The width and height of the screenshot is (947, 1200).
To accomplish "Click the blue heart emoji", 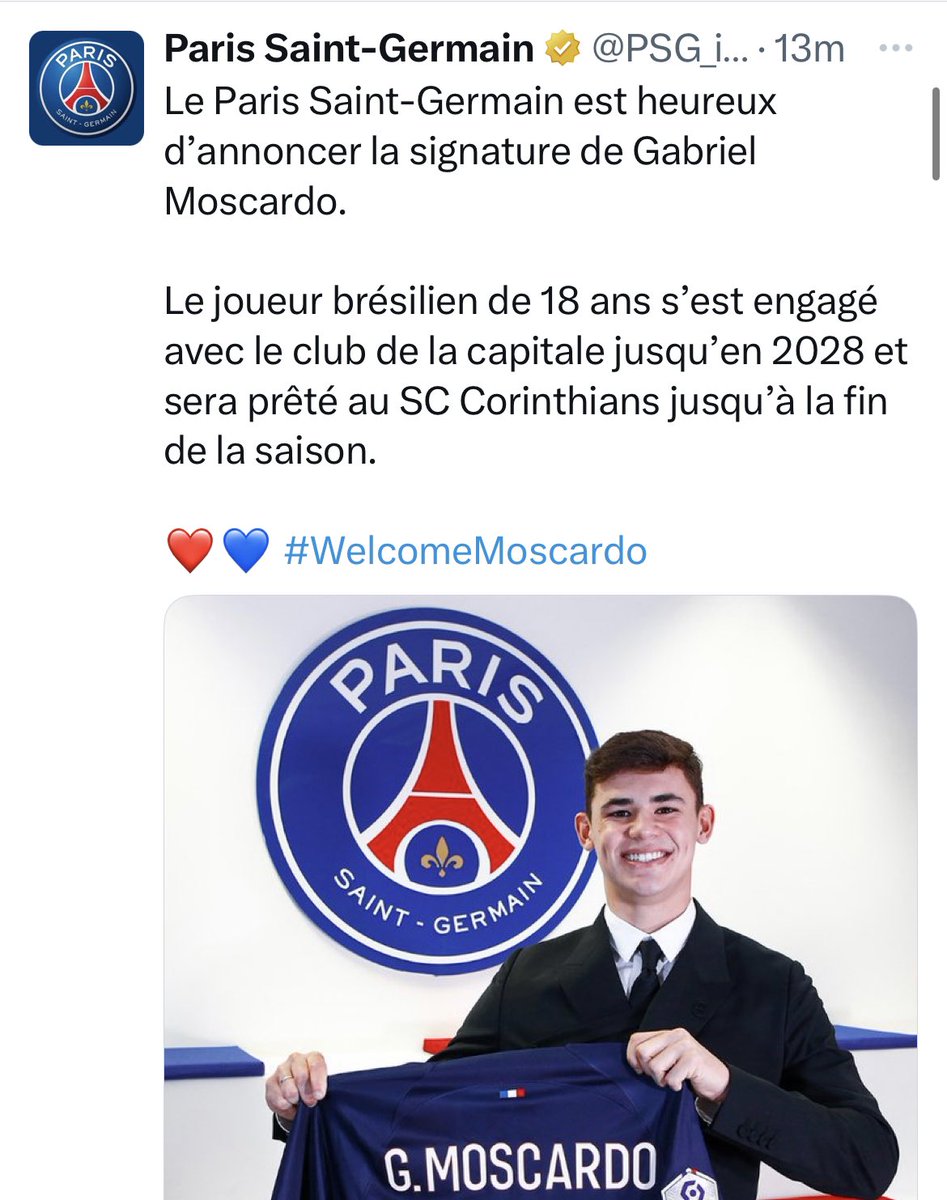I will coord(245,550).
